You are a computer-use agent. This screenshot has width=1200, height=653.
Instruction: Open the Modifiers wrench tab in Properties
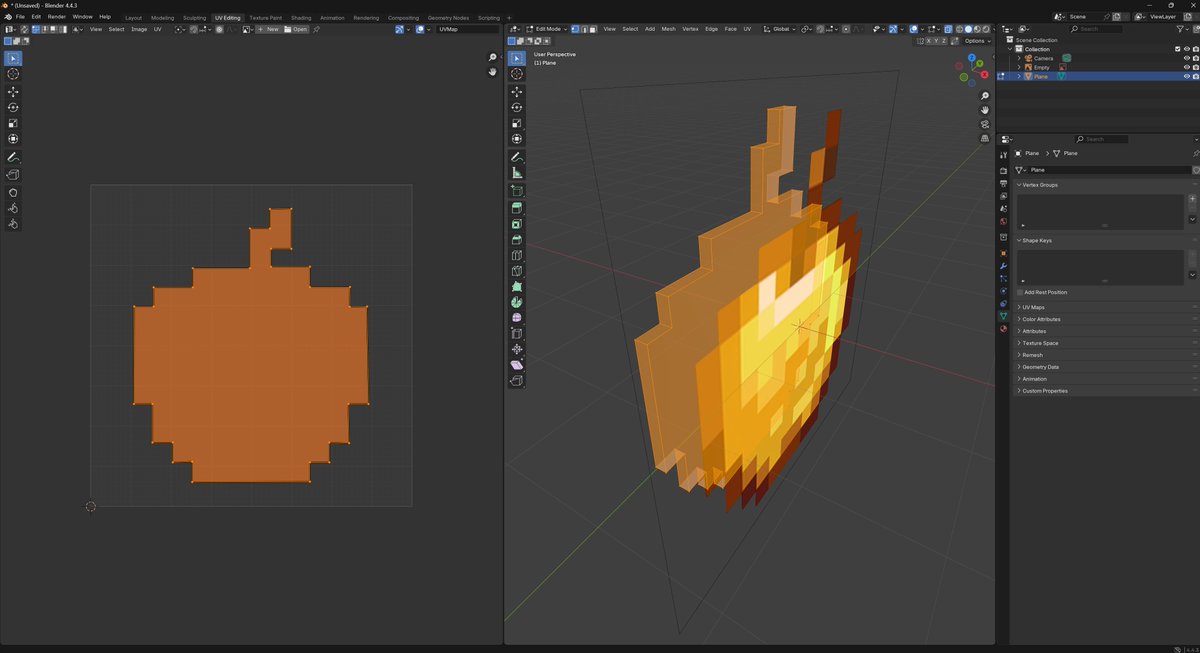point(1003,267)
